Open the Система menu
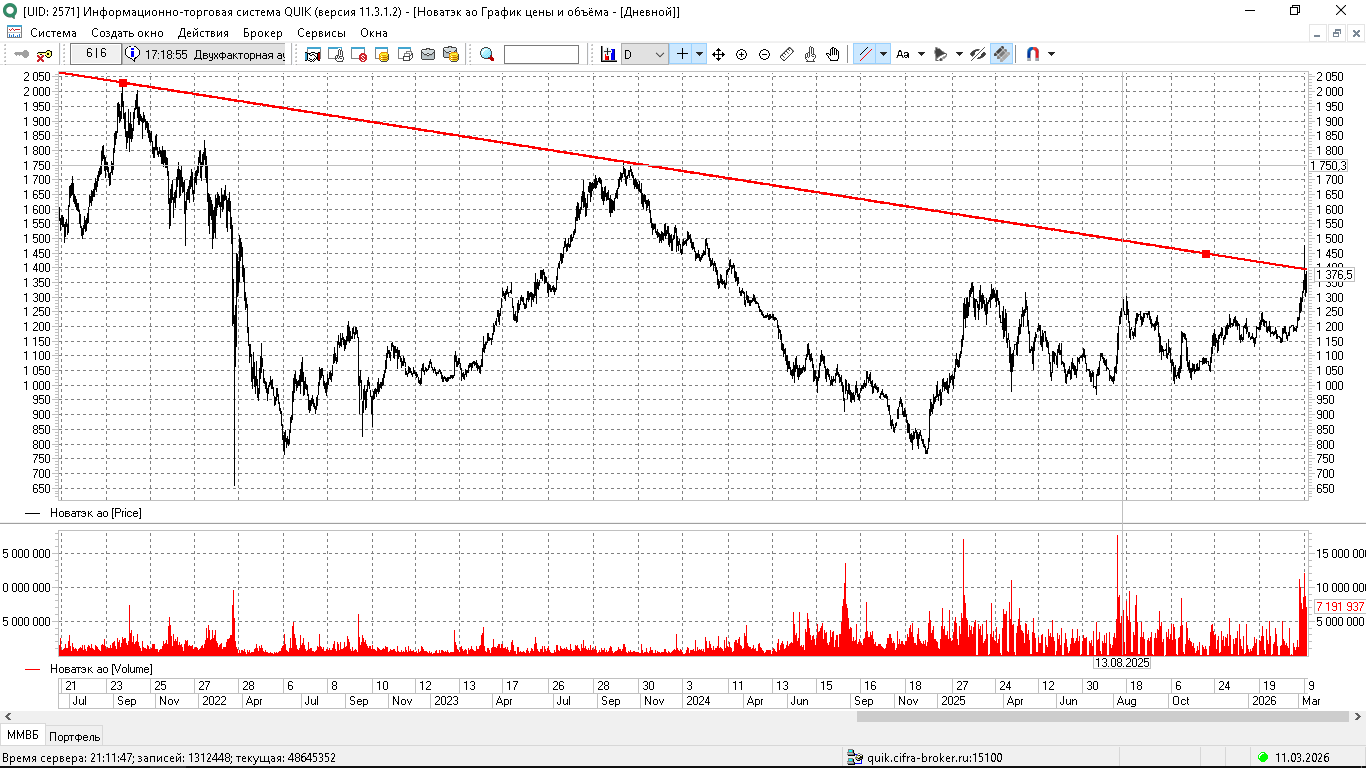The width and height of the screenshot is (1366, 768). (x=53, y=32)
